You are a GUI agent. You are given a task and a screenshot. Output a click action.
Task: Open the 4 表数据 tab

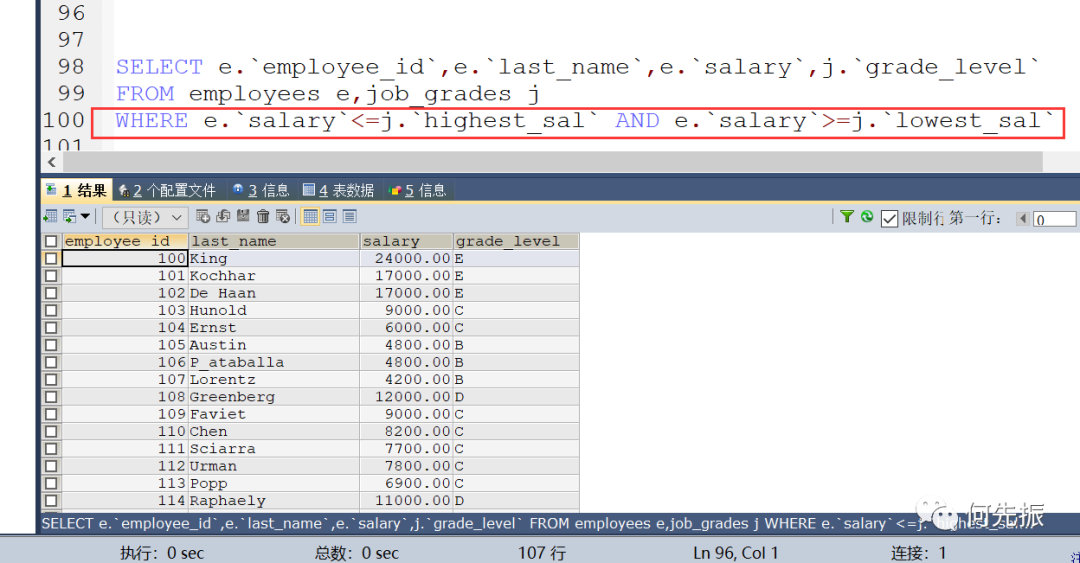338,191
